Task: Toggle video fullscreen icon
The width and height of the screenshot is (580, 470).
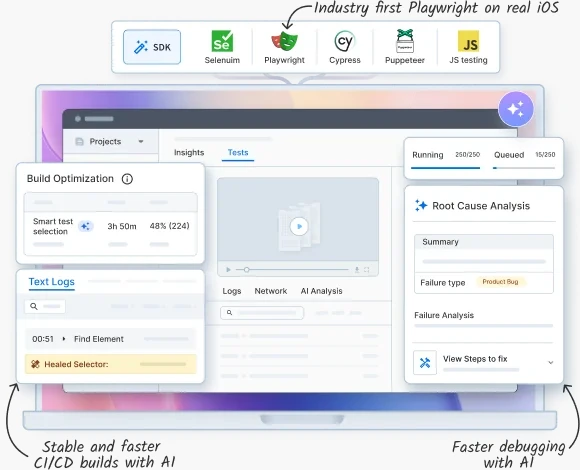Action: (x=367, y=270)
